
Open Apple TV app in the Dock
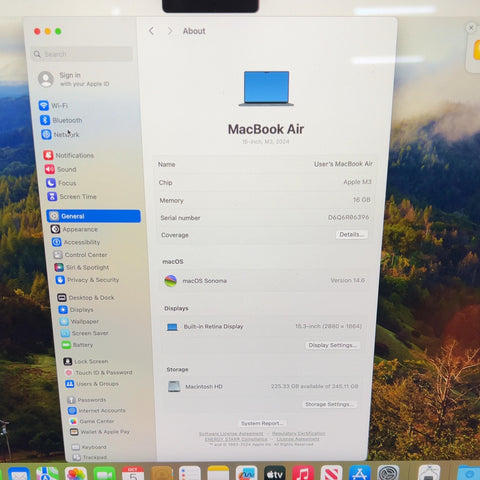click(x=275, y=473)
